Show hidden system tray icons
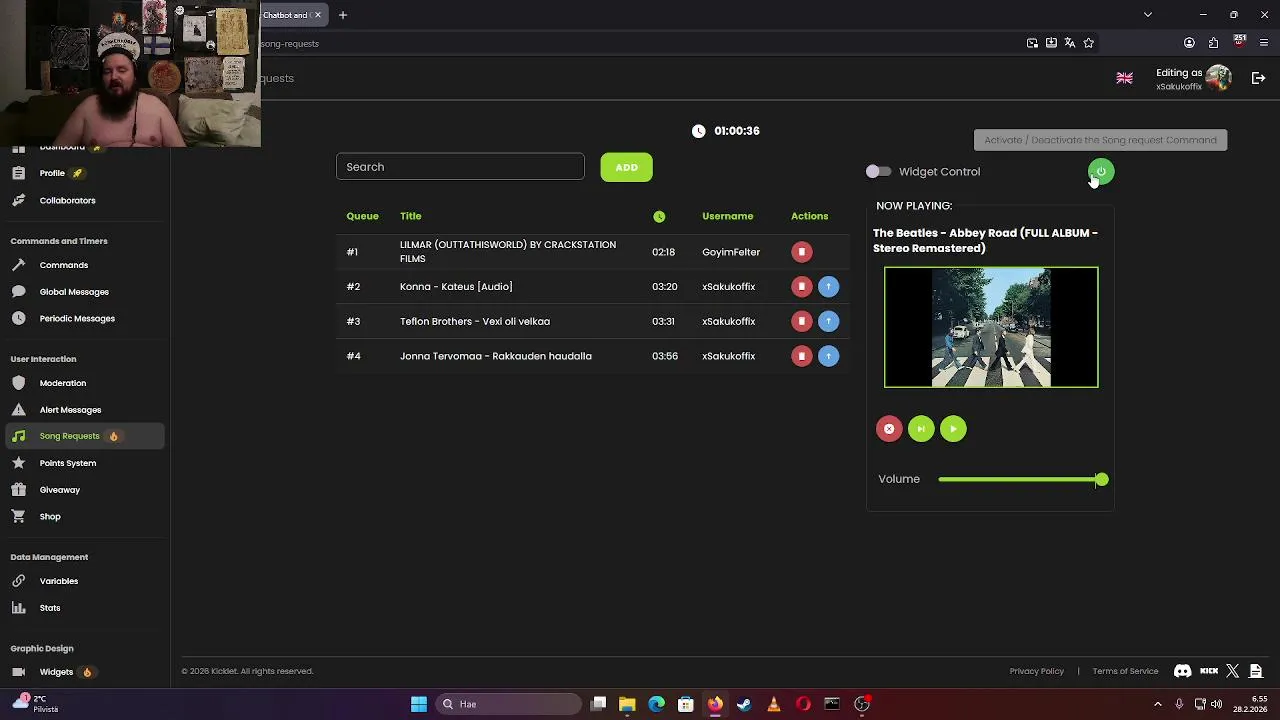 click(x=1158, y=704)
